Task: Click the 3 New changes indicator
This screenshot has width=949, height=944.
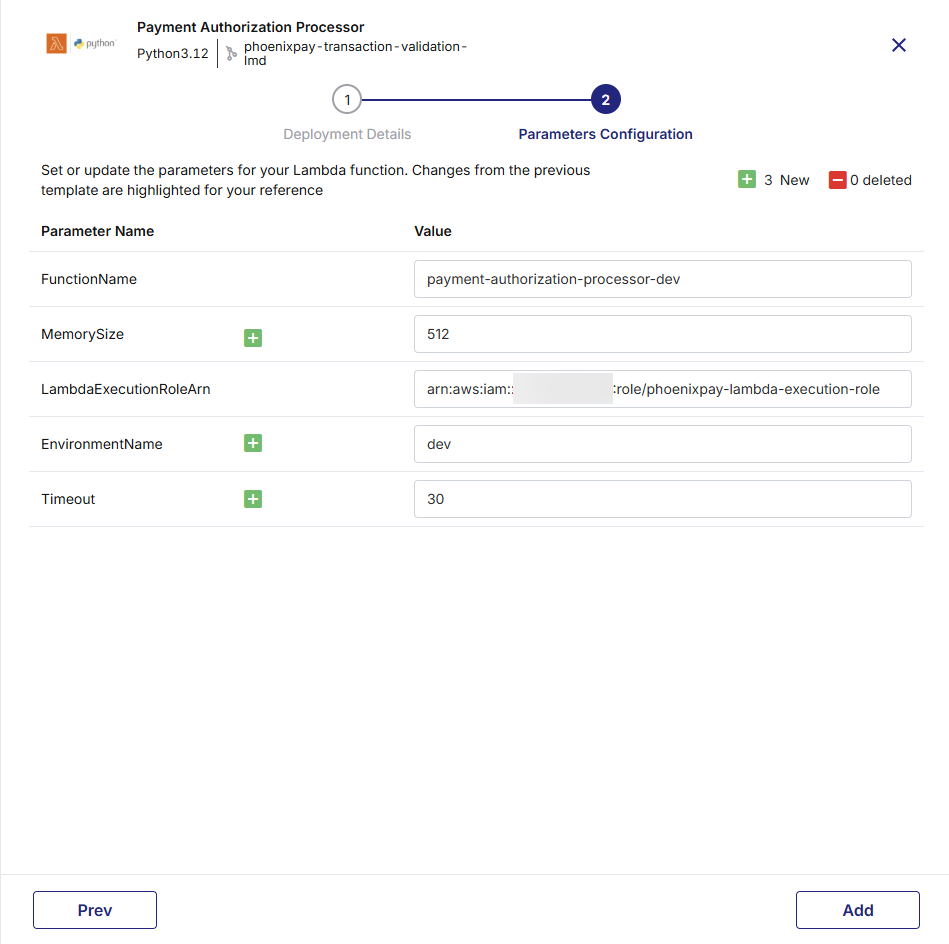Action: pyautogui.click(x=775, y=179)
